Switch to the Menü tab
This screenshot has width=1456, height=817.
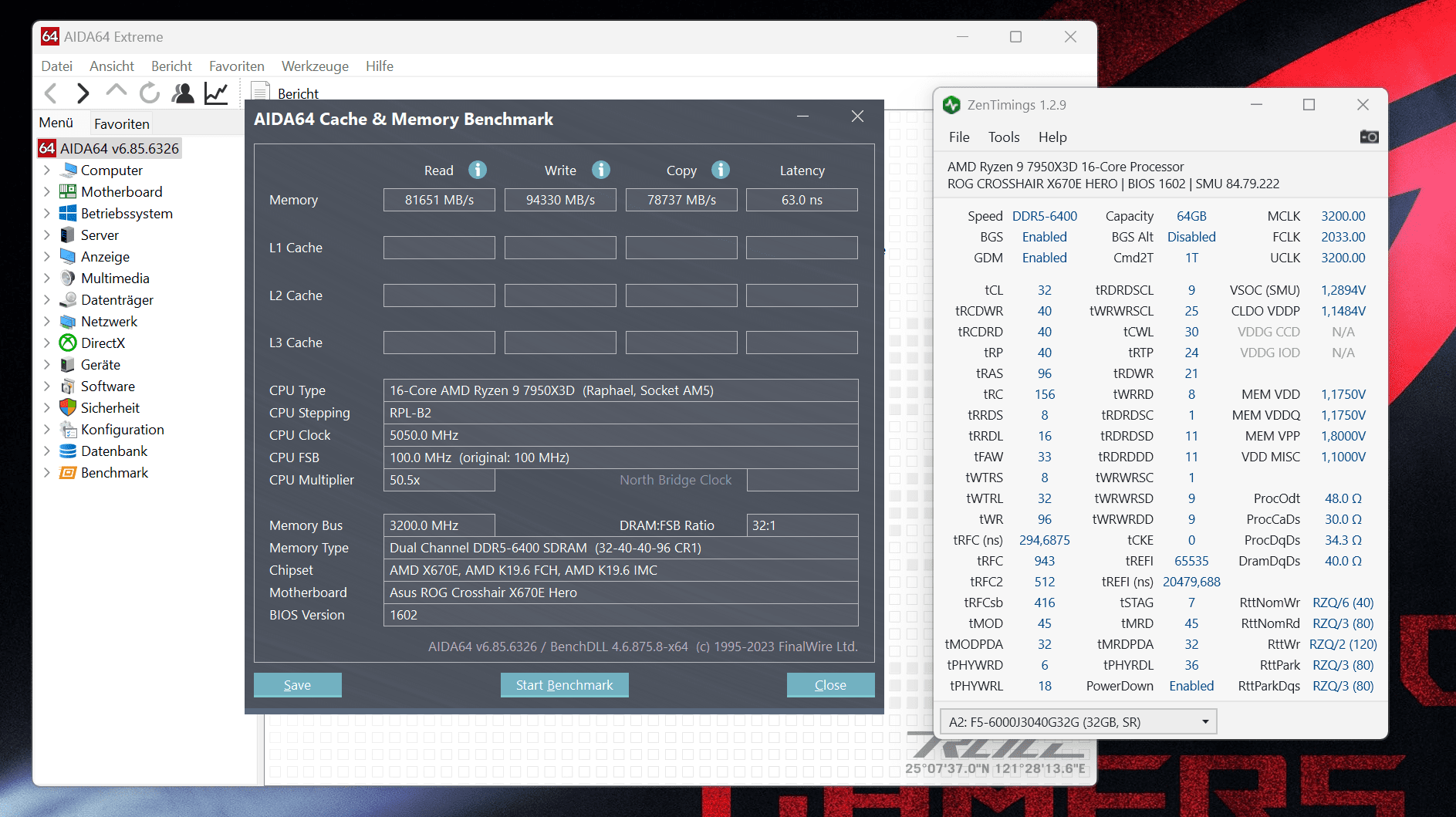[x=56, y=123]
